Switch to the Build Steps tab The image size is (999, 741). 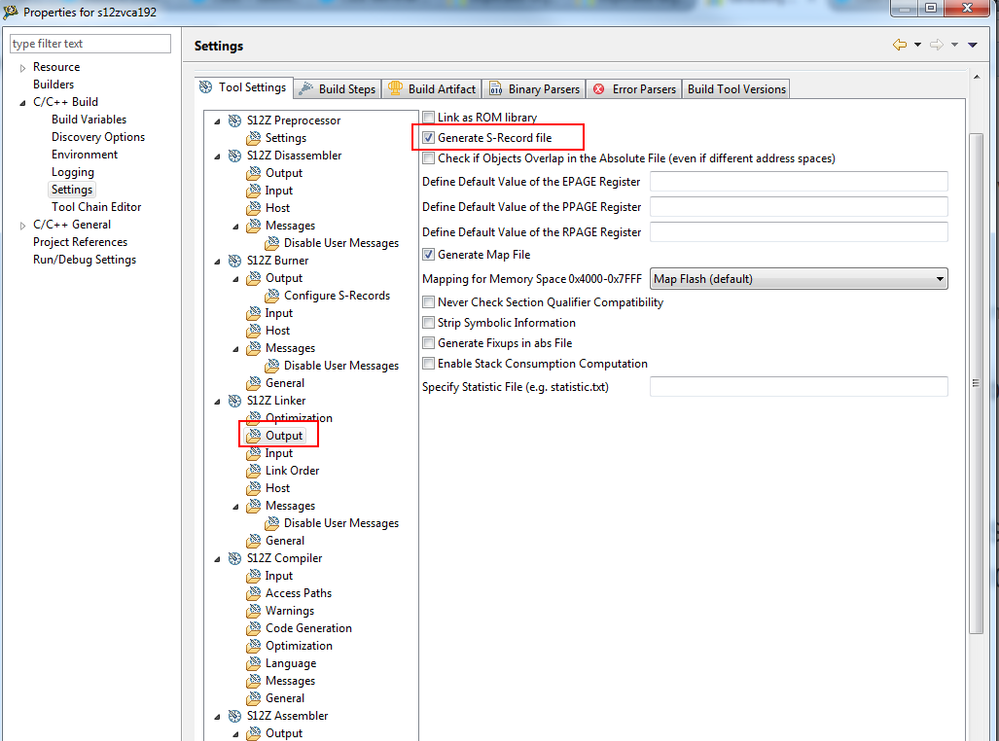pos(338,89)
